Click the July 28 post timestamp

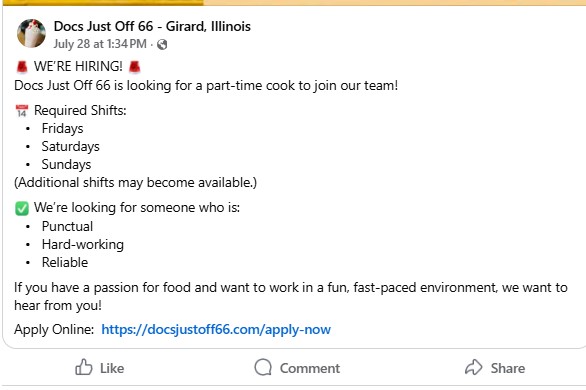coord(100,44)
